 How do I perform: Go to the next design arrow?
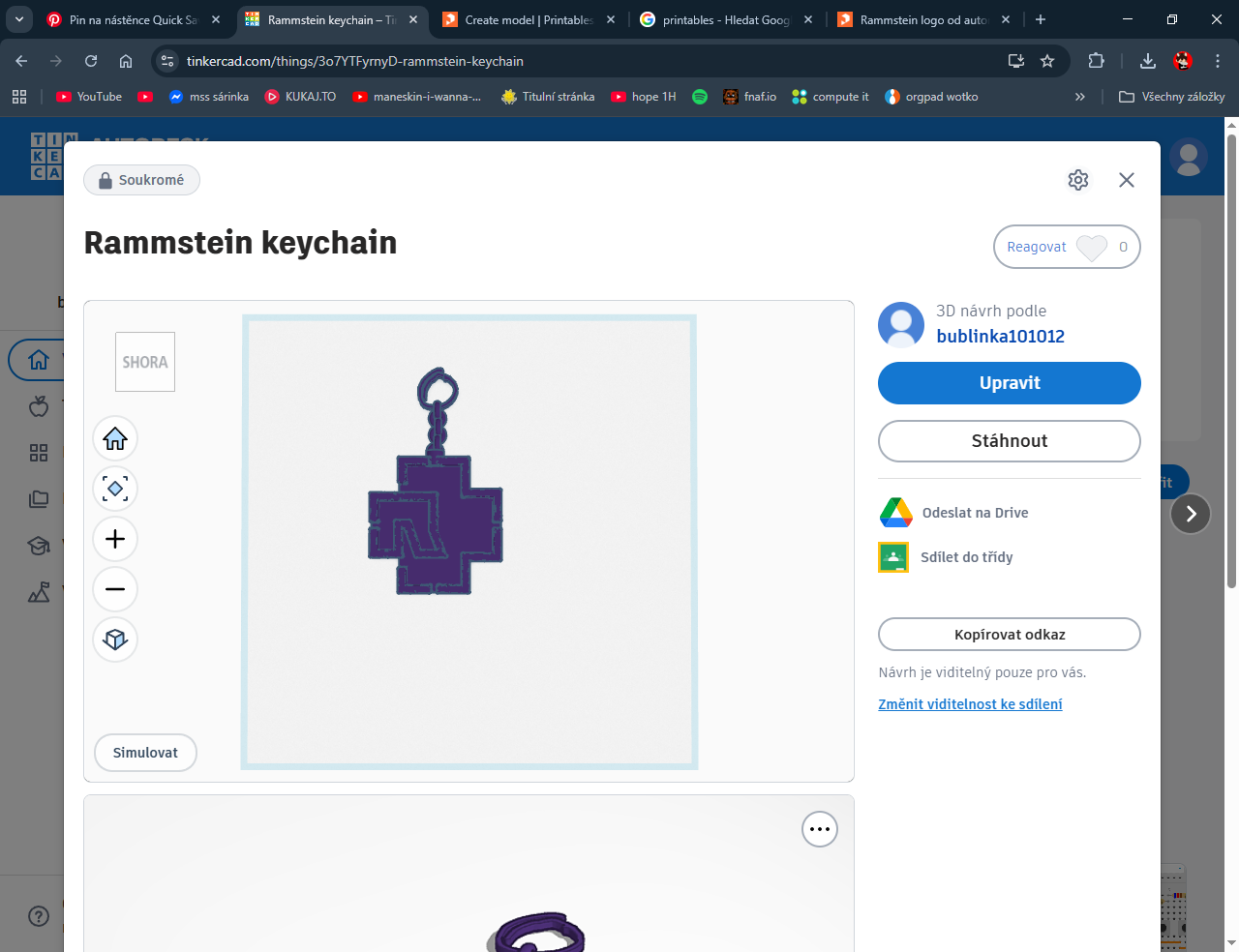1191,514
